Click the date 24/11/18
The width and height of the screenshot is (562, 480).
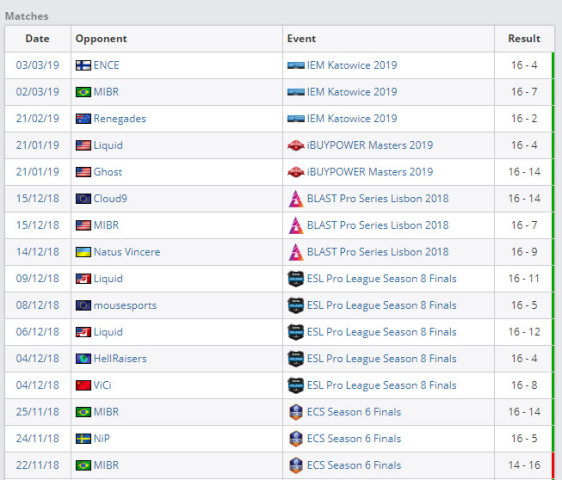[x=38, y=438]
